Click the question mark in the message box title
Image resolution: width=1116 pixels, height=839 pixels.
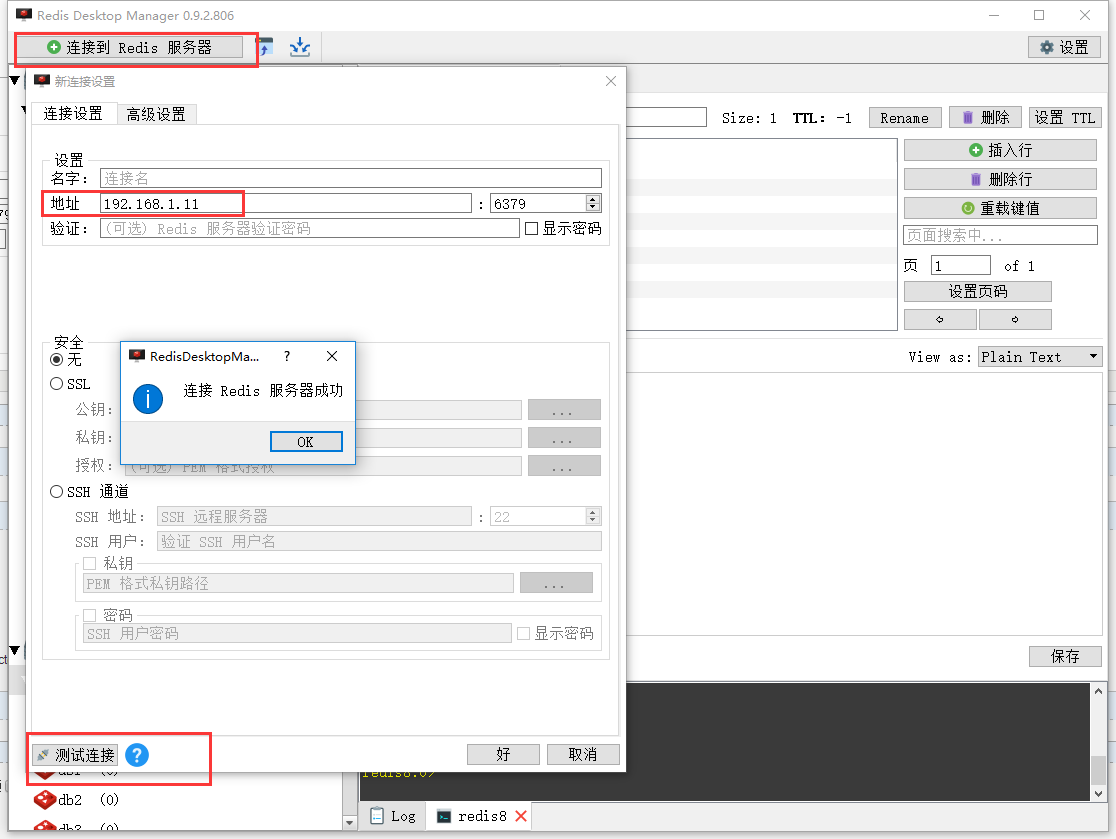point(287,356)
